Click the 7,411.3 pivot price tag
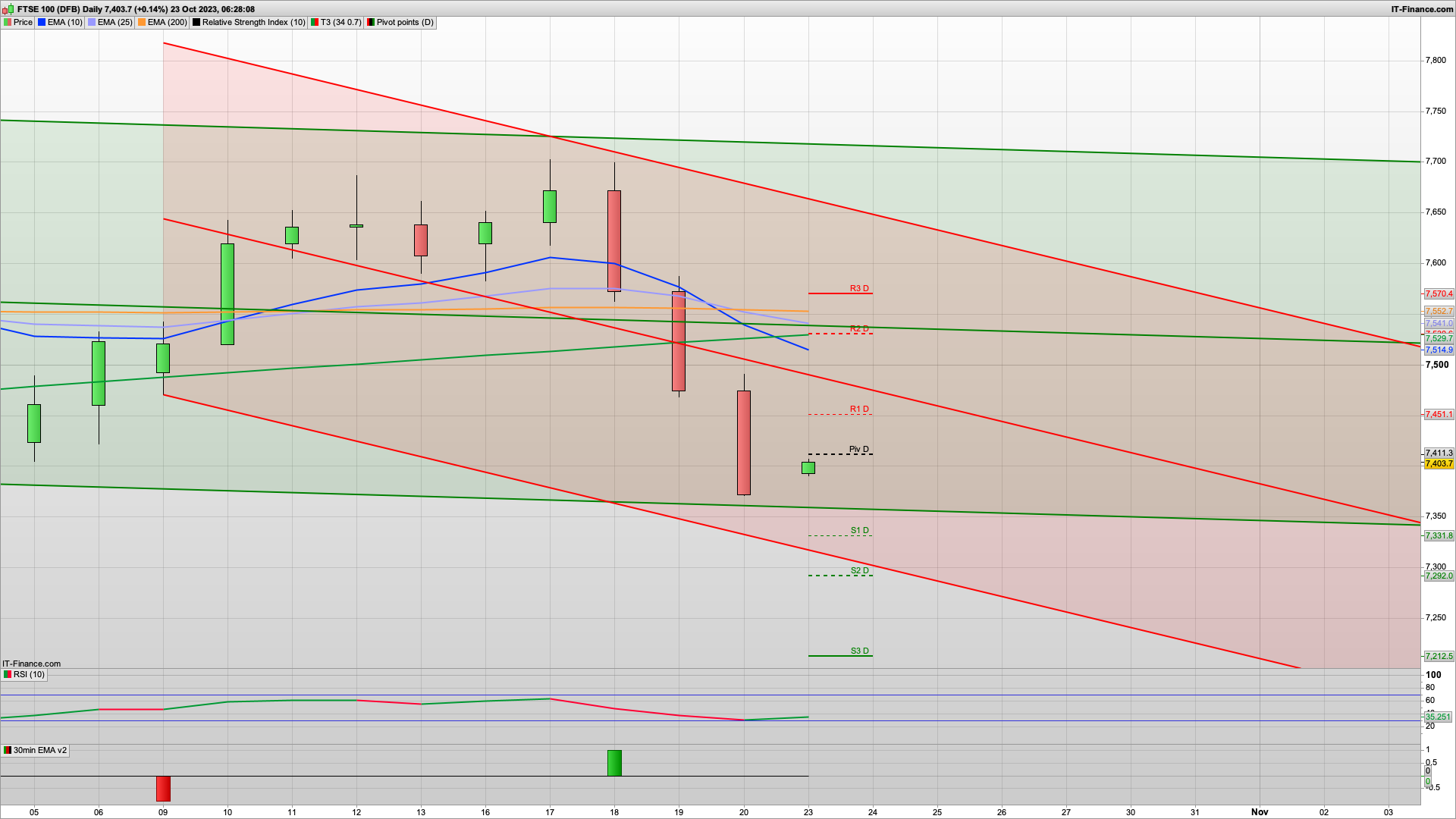The image size is (1456, 819). pos(1439,453)
